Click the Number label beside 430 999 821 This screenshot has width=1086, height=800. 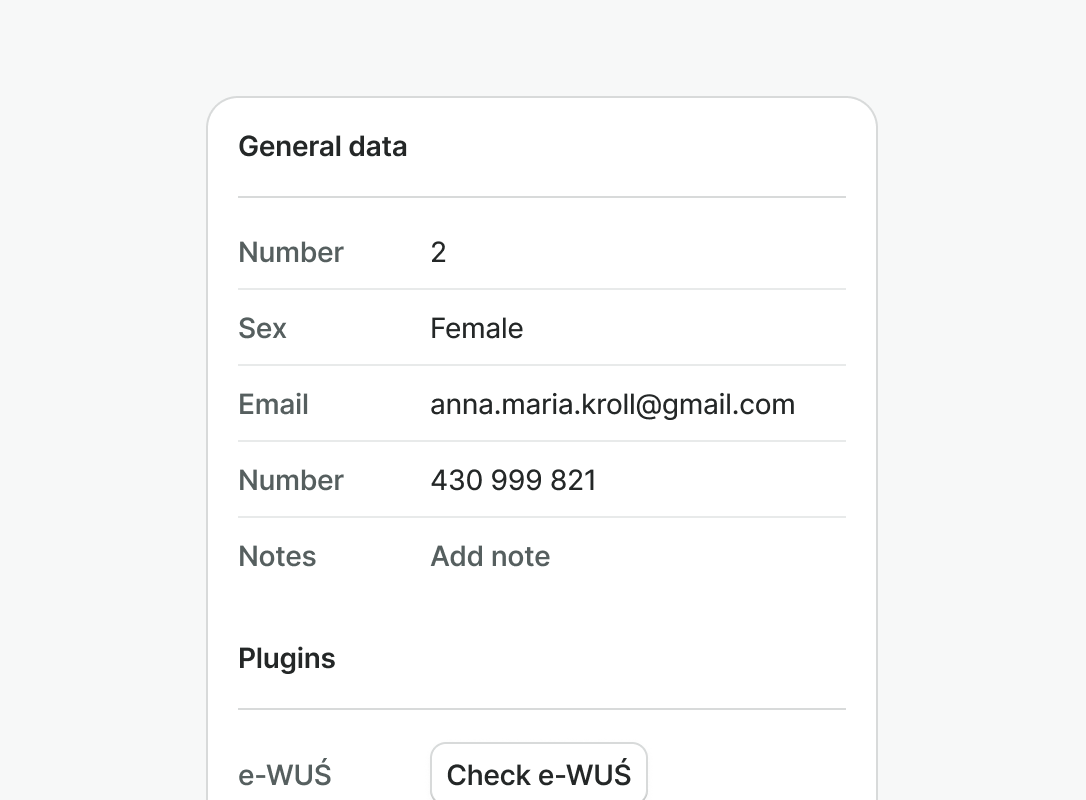(x=290, y=480)
